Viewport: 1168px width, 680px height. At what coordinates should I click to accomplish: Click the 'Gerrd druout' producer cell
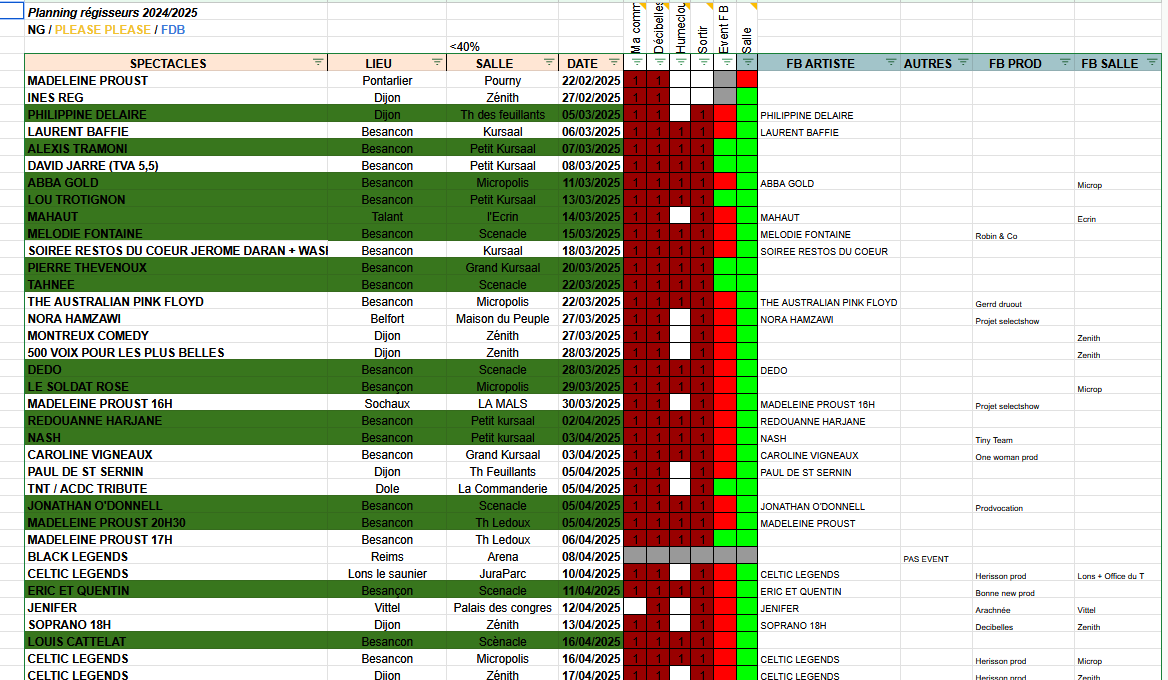tap(1023, 304)
